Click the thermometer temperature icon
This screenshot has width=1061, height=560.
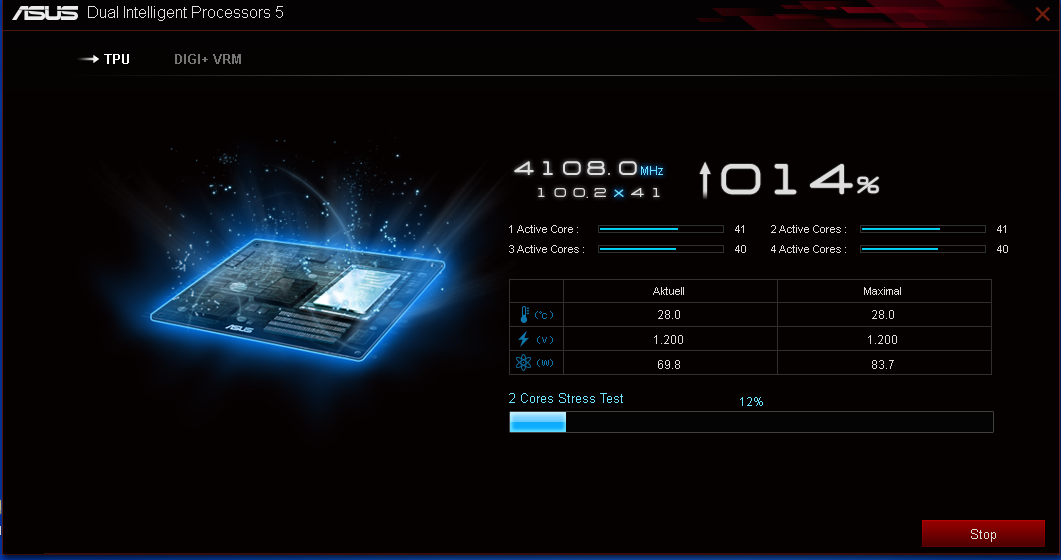click(x=524, y=314)
